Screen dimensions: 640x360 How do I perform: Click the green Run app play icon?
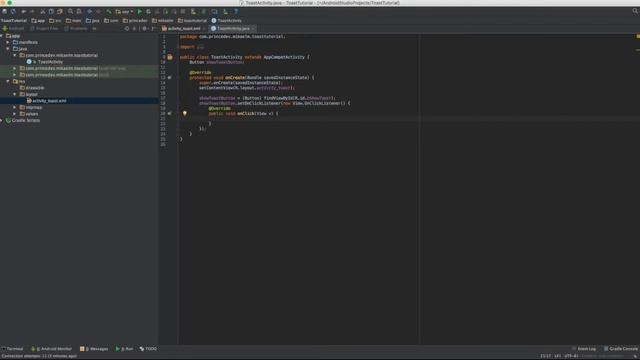click(x=140, y=11)
